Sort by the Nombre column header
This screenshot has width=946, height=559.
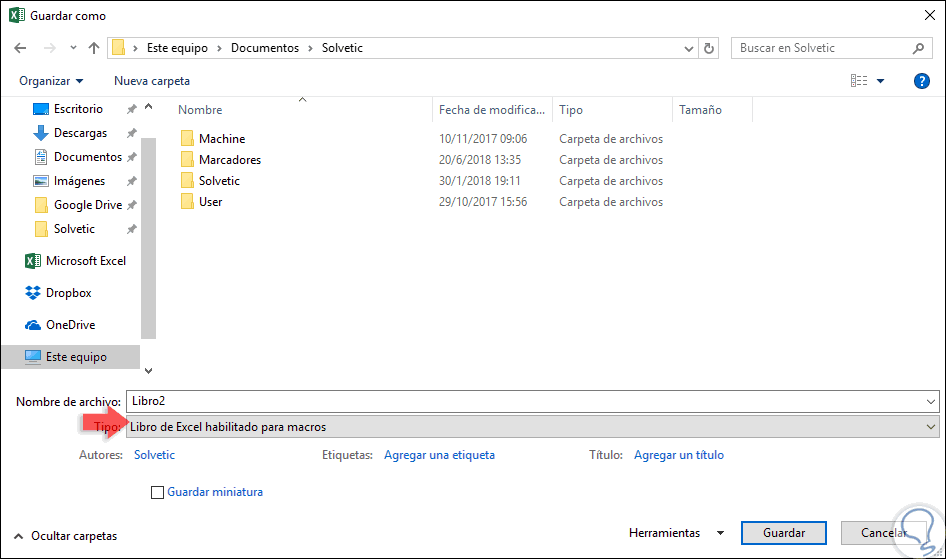(200, 110)
